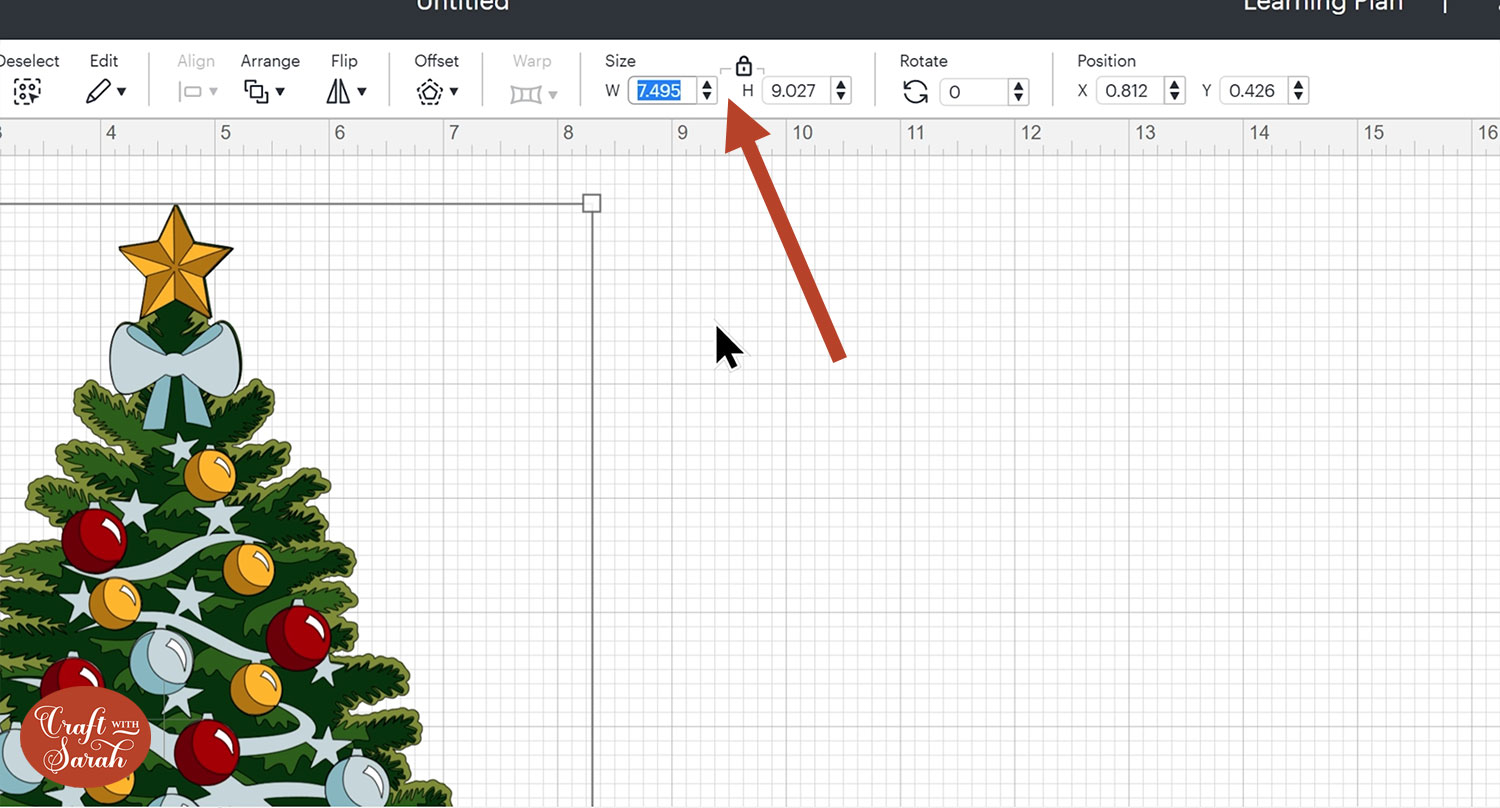Increase rotation with the Rotate up arrow
This screenshot has width=1500, height=808.
(1019, 86)
